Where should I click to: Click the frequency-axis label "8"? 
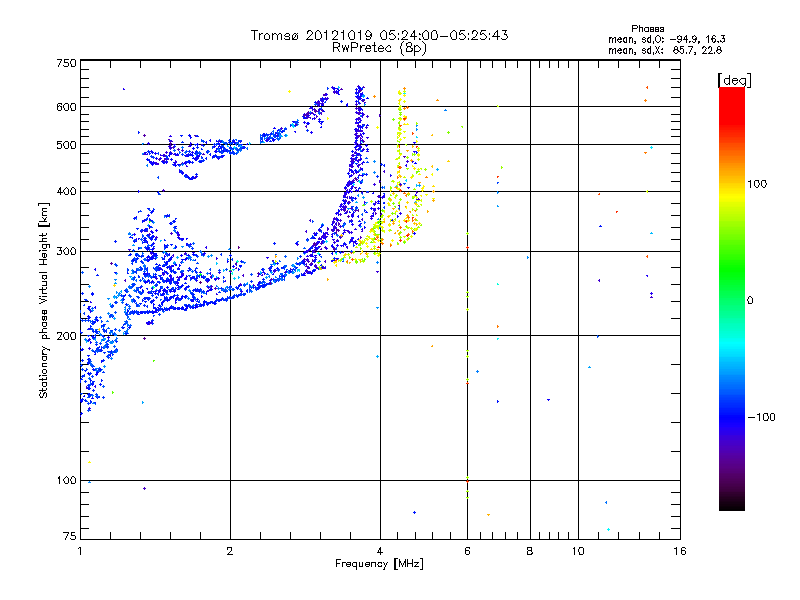pyautogui.click(x=530, y=551)
